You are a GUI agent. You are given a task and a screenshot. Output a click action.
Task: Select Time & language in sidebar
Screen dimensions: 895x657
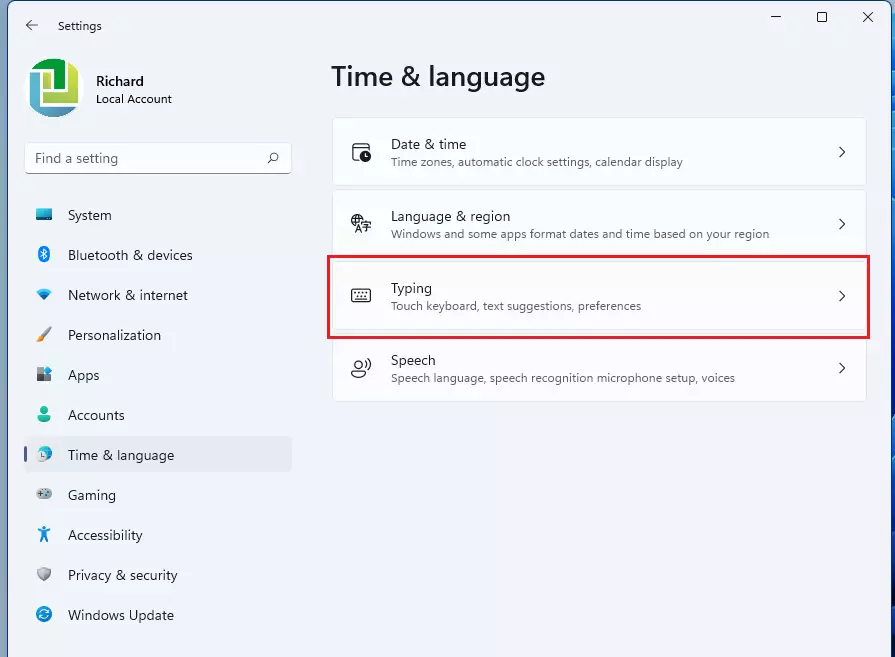pos(158,455)
